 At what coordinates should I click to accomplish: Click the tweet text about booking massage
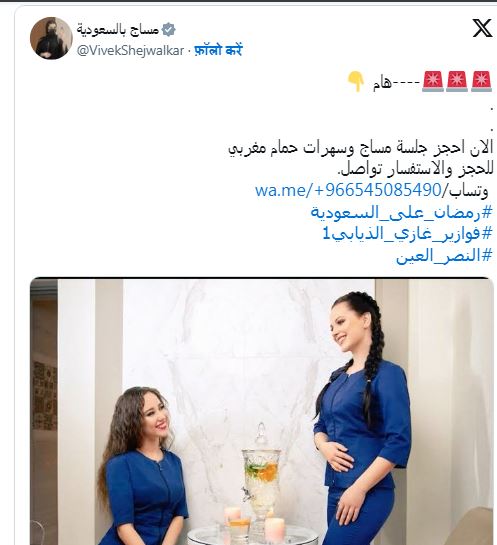click(360, 149)
